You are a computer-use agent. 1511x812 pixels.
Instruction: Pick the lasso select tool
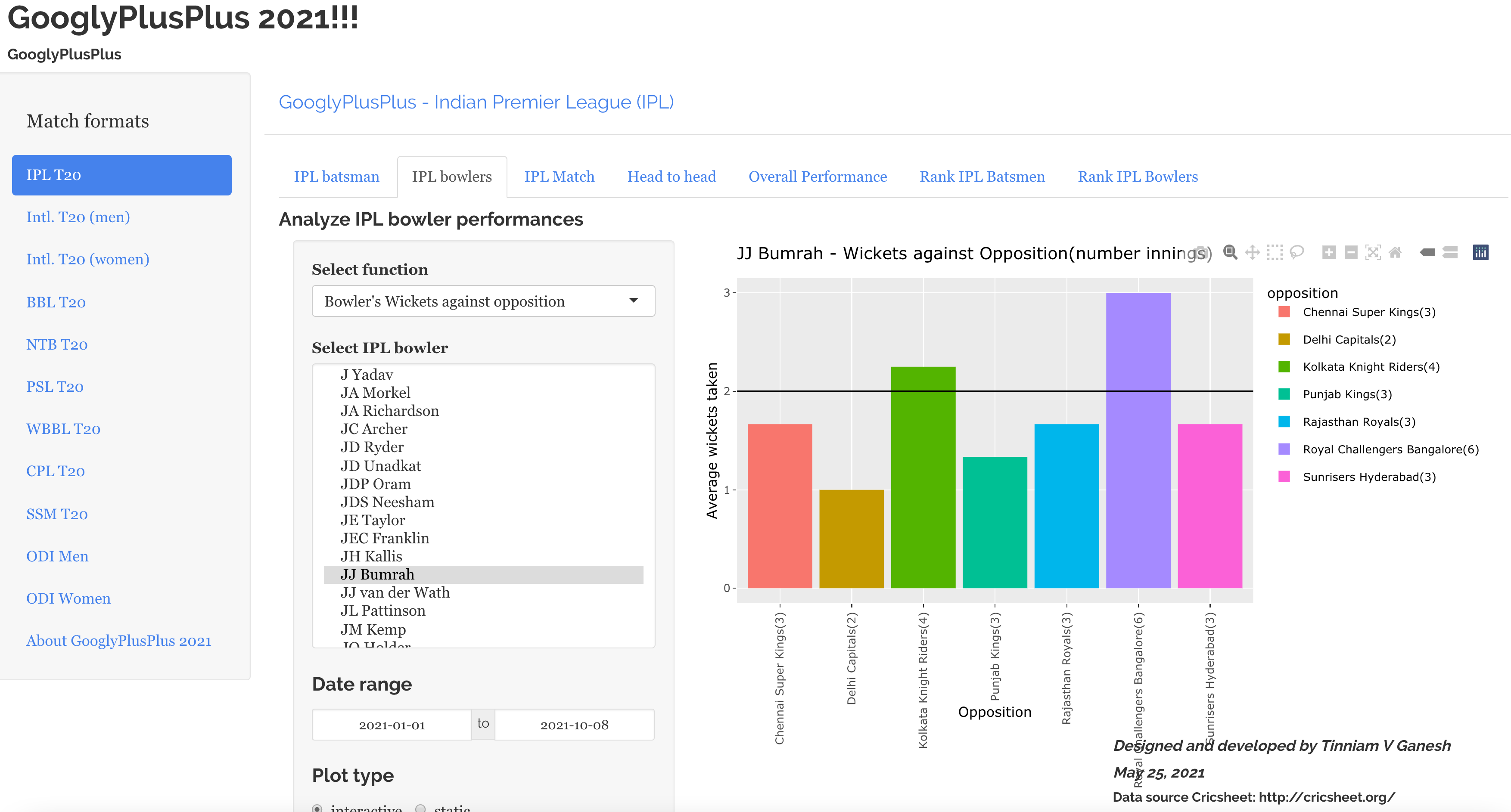point(1296,253)
